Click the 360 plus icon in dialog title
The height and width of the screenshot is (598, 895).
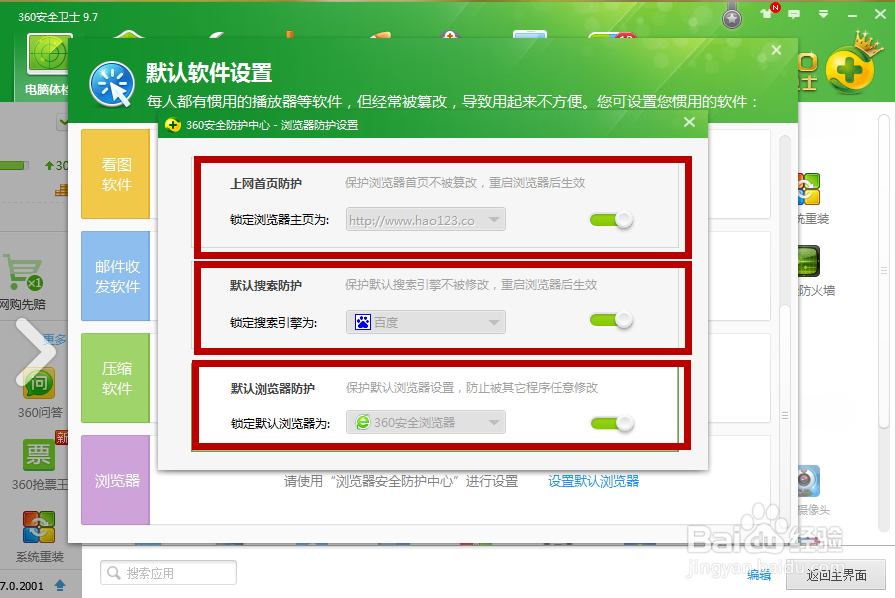(x=172, y=124)
